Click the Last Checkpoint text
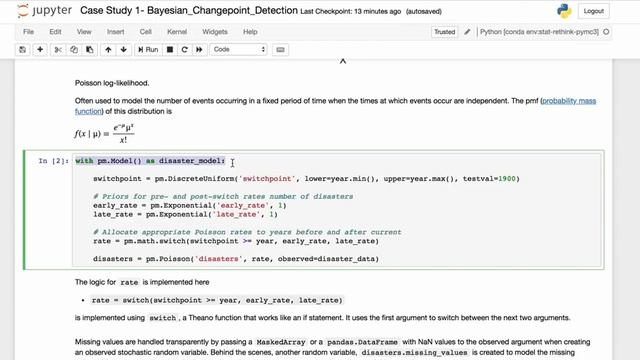The image size is (640, 360). (x=351, y=11)
